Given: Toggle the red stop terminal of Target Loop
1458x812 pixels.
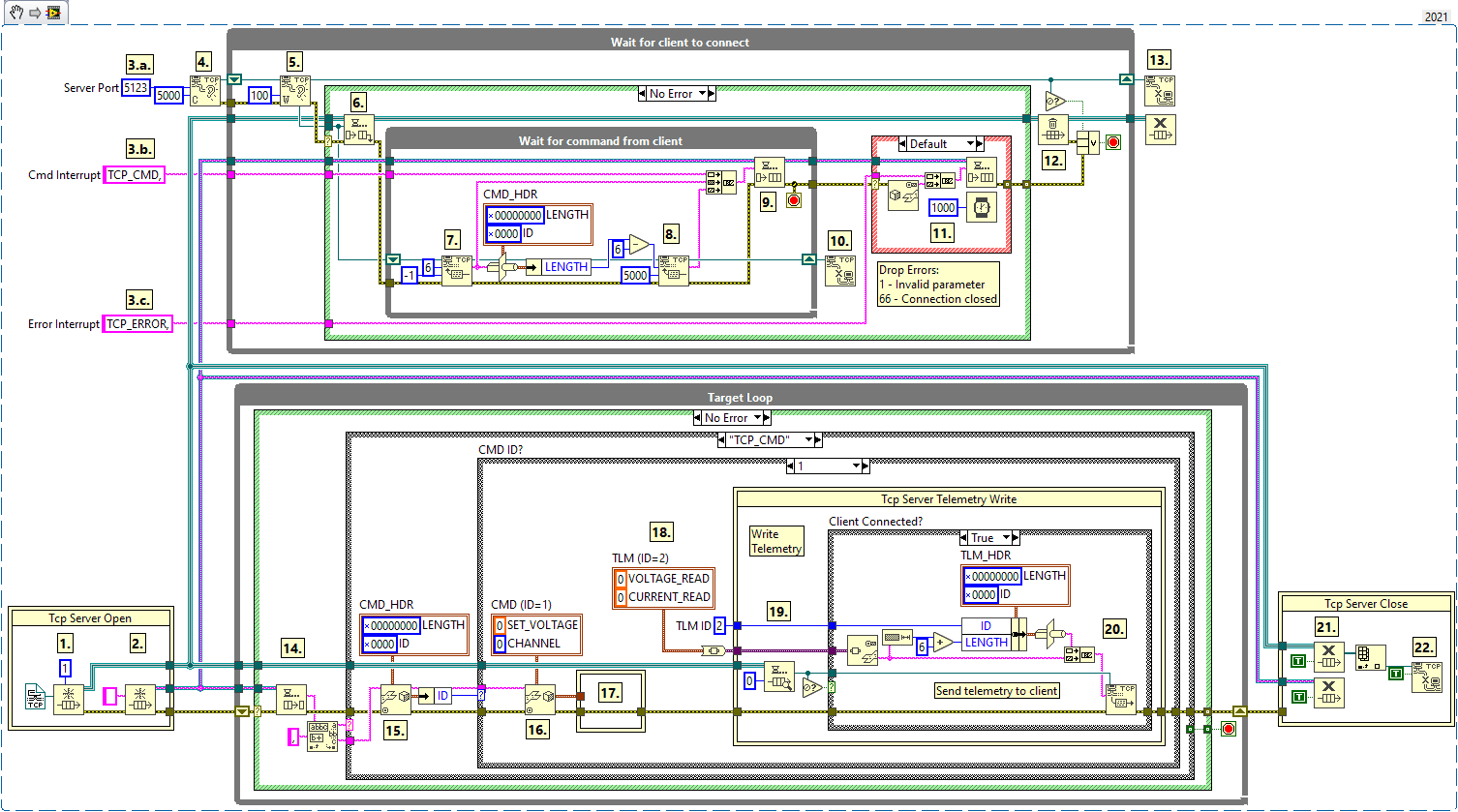Looking at the screenshot, I should 1229,729.
